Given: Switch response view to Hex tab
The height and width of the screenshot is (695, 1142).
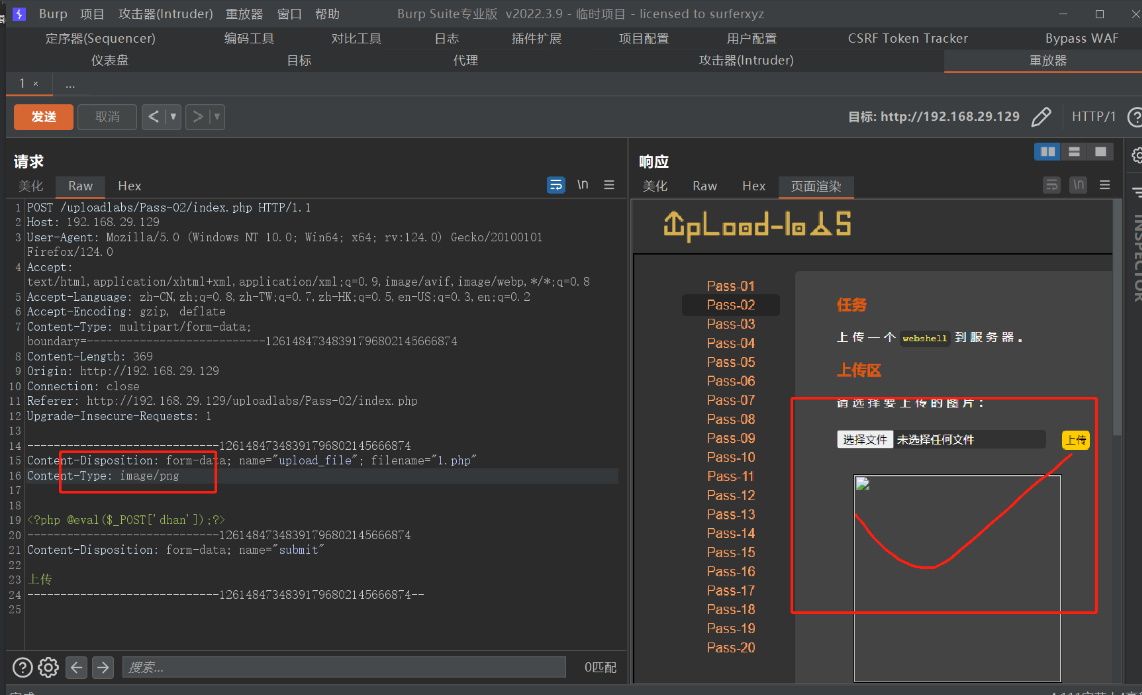Looking at the screenshot, I should tap(754, 186).
